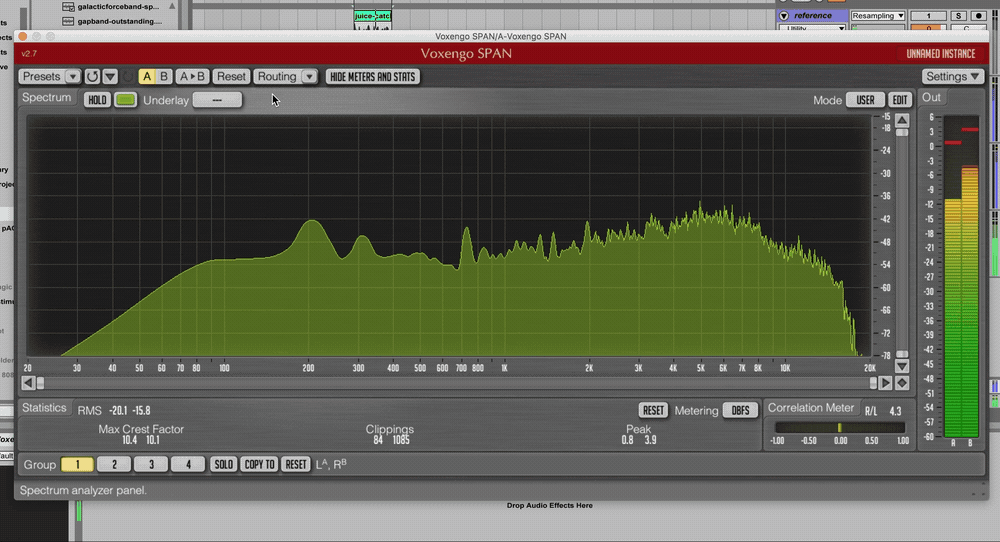Click Hide Meters and Stats
This screenshot has width=1000, height=542.
[372, 77]
